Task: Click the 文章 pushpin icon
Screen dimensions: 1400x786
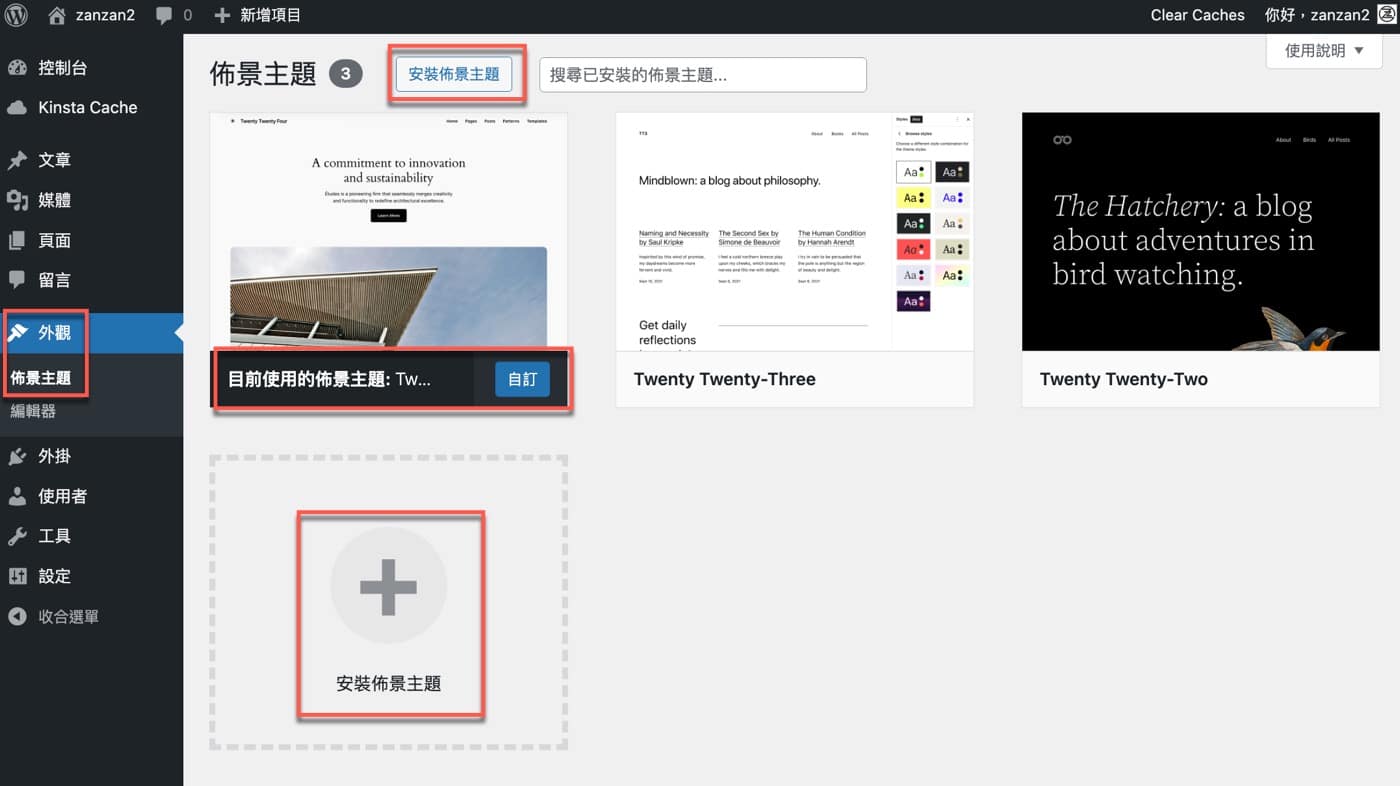Action: pos(17,160)
